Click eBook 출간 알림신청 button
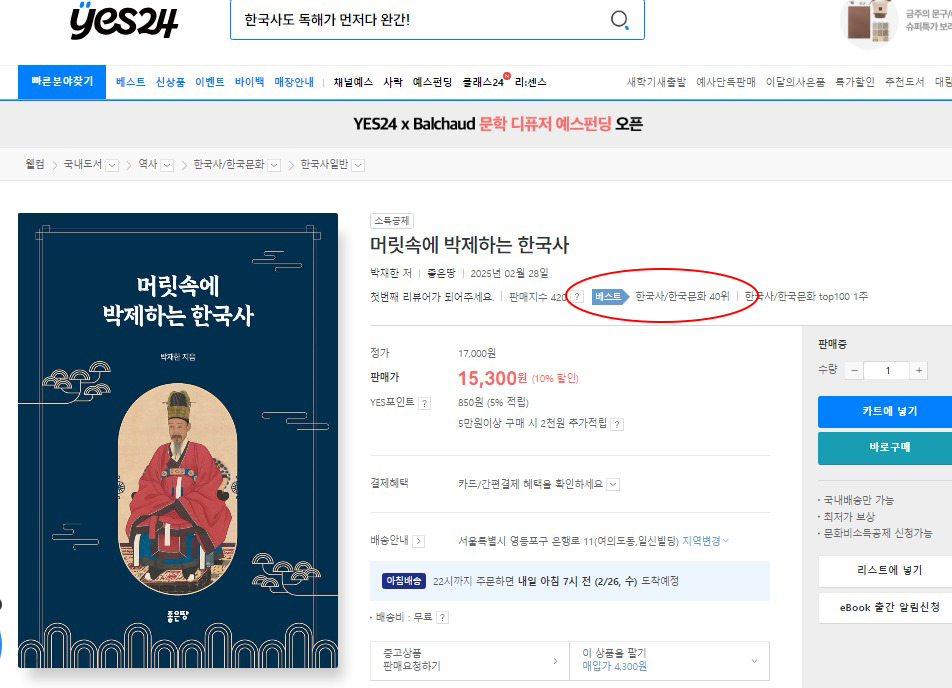This screenshot has width=952, height=688. [x=885, y=607]
